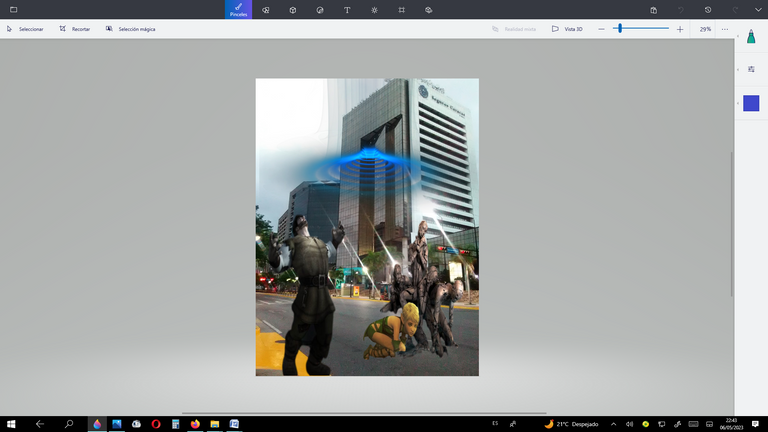Click the 29% zoom value field
This screenshot has width=768, height=432.
point(704,29)
